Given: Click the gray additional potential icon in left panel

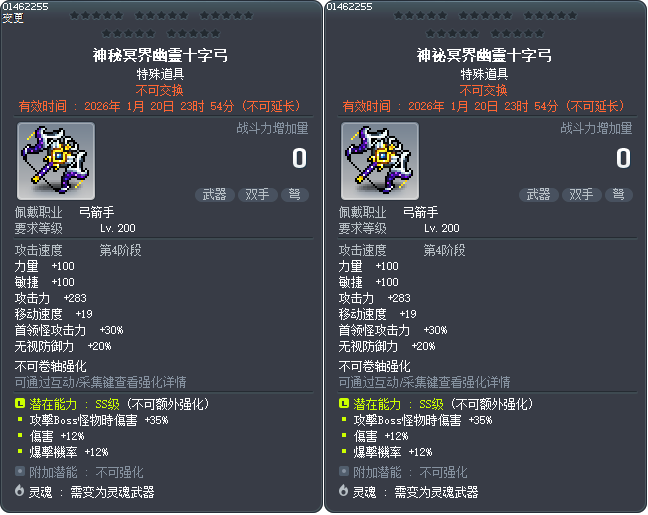Looking at the screenshot, I should [20, 471].
